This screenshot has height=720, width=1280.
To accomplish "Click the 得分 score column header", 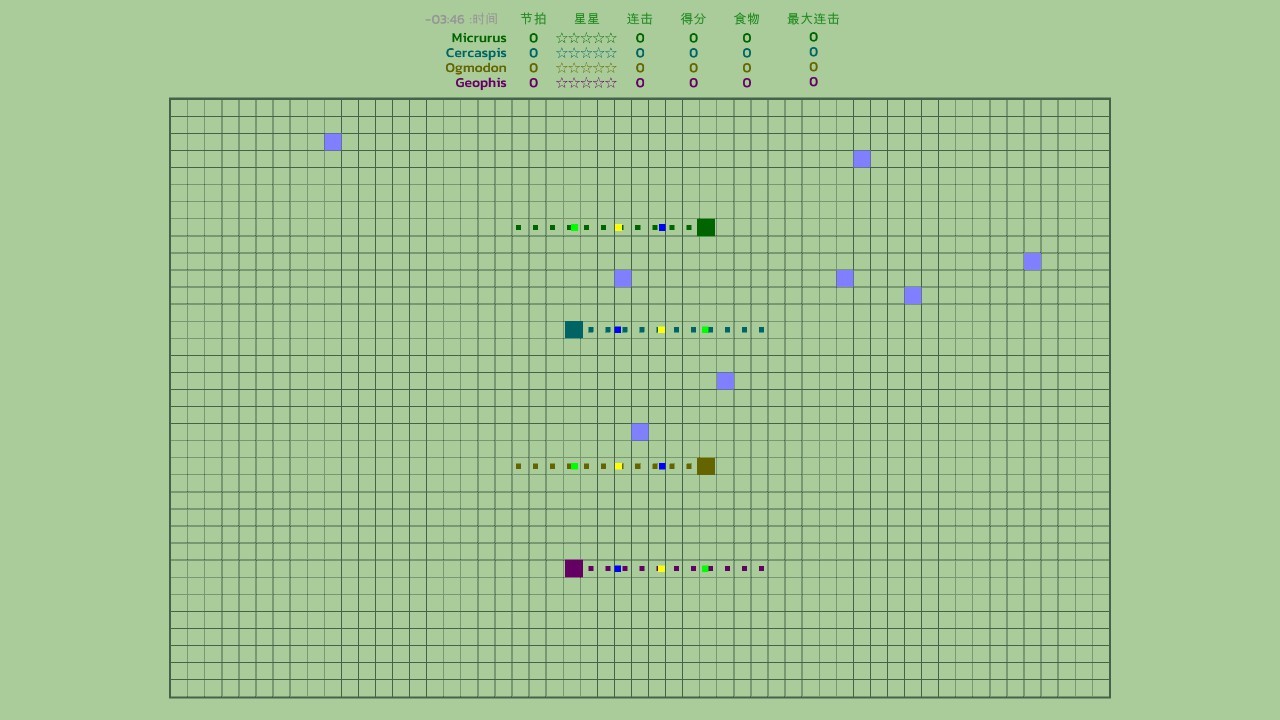I will coord(693,19).
